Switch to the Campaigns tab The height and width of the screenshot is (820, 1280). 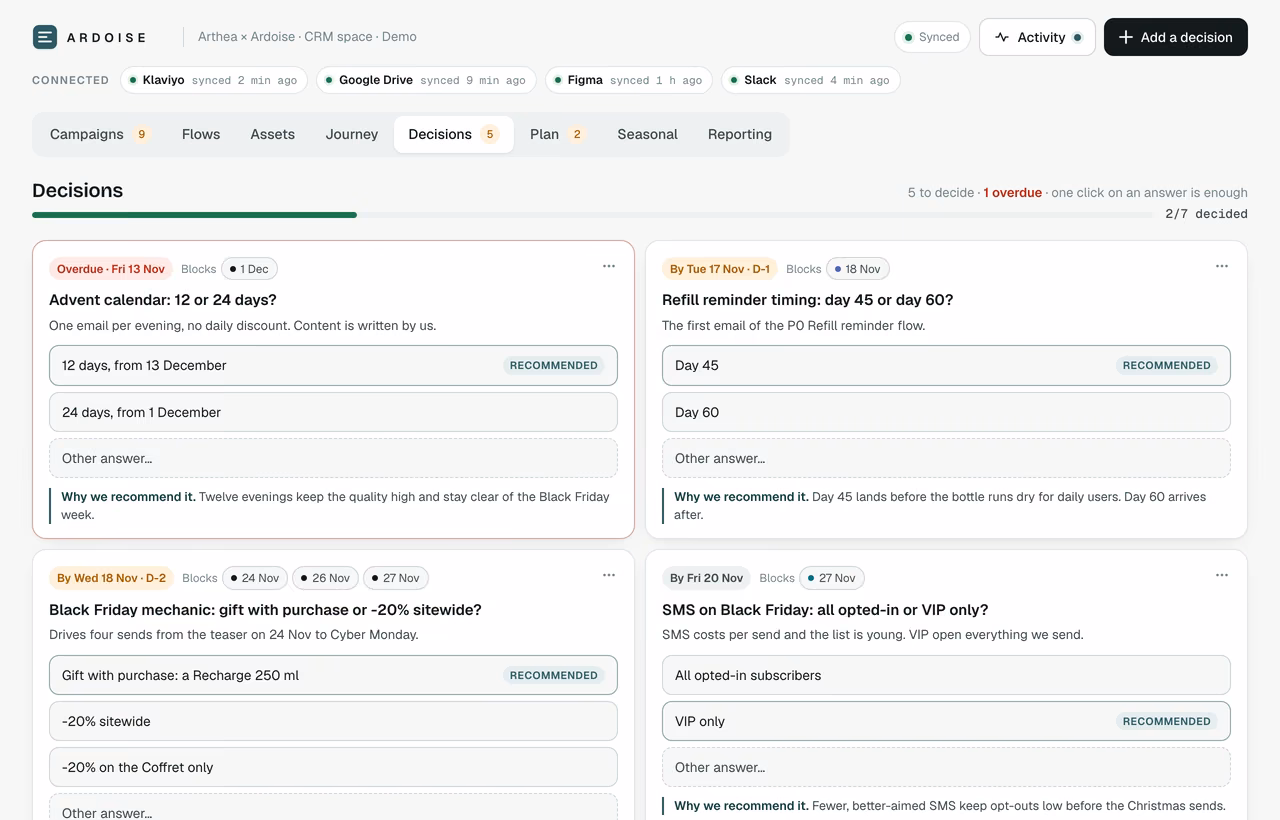(99, 134)
